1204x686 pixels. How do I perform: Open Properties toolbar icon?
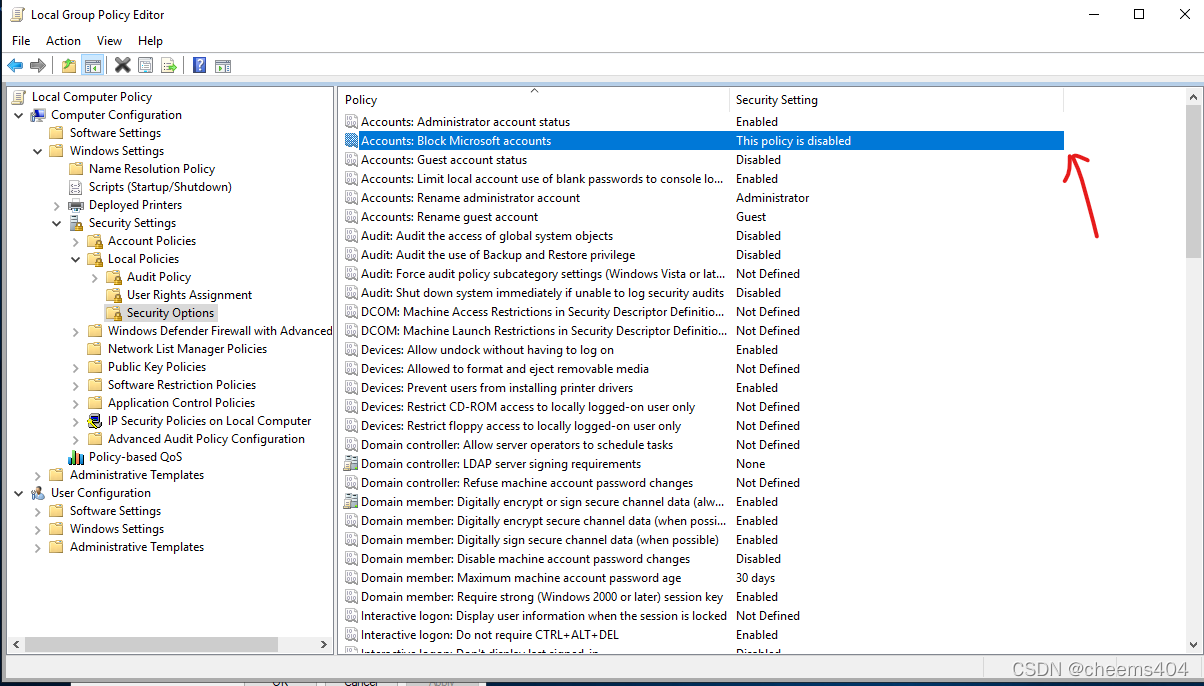[145, 65]
